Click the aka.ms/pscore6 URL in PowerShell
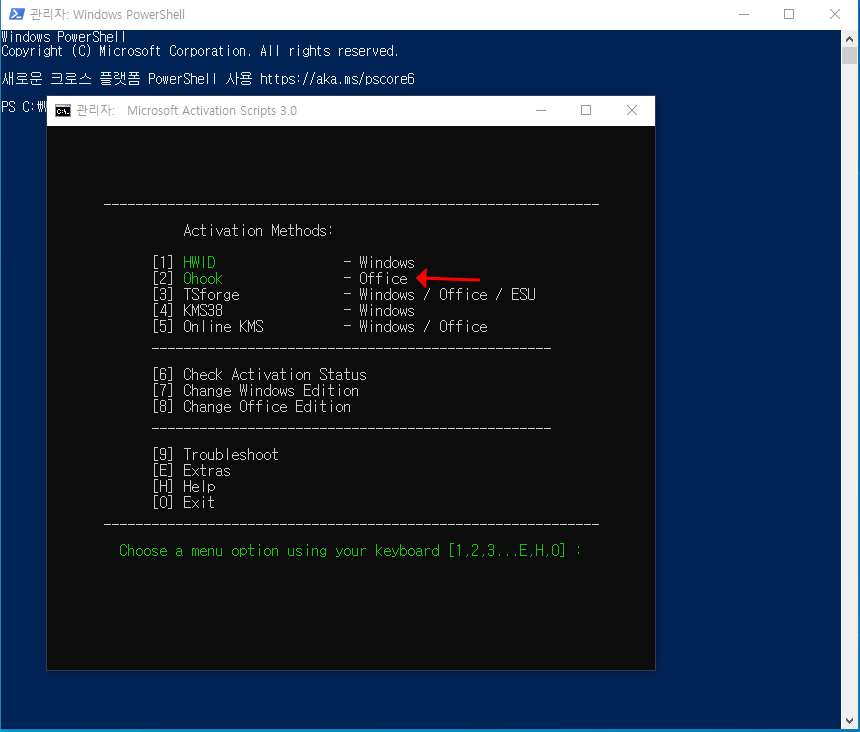Viewport: 860px width, 732px height. click(x=337, y=79)
